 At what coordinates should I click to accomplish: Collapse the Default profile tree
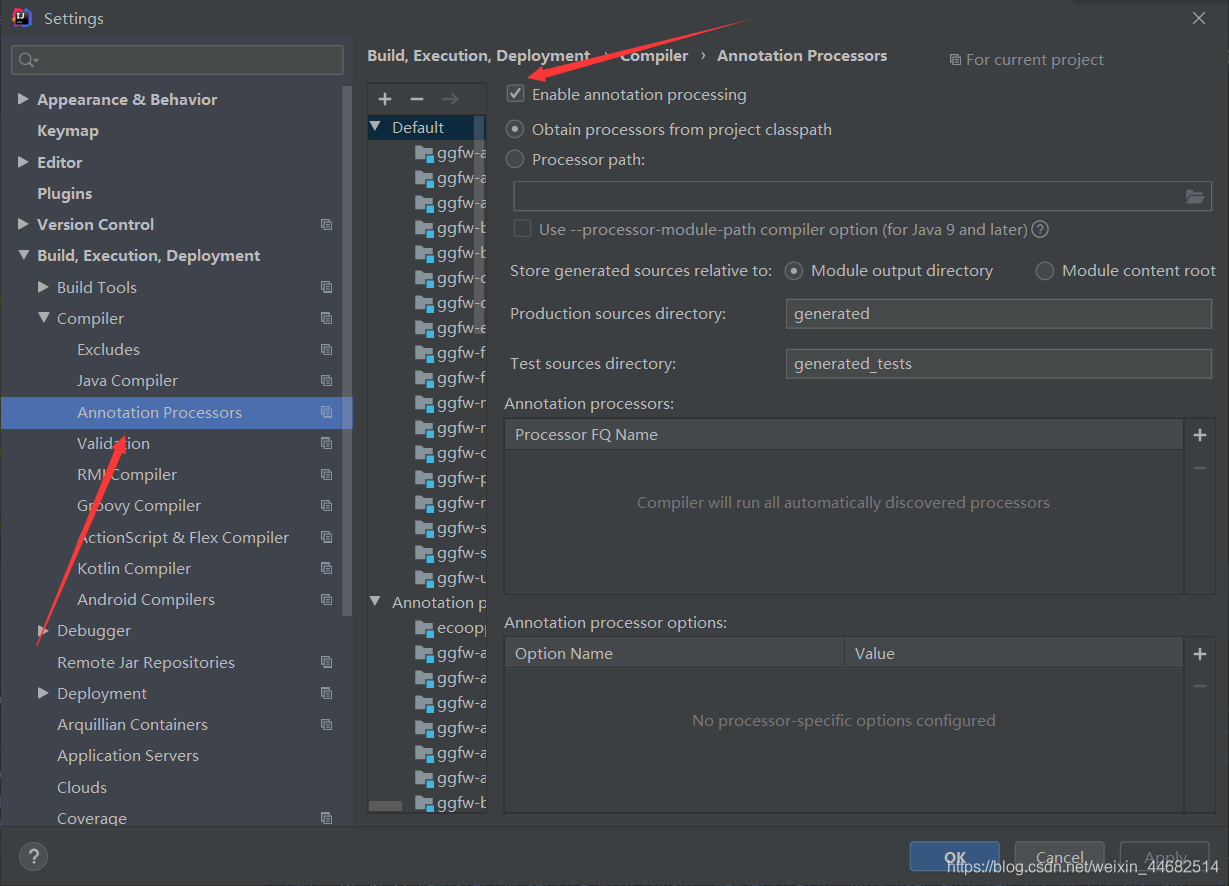pos(376,127)
